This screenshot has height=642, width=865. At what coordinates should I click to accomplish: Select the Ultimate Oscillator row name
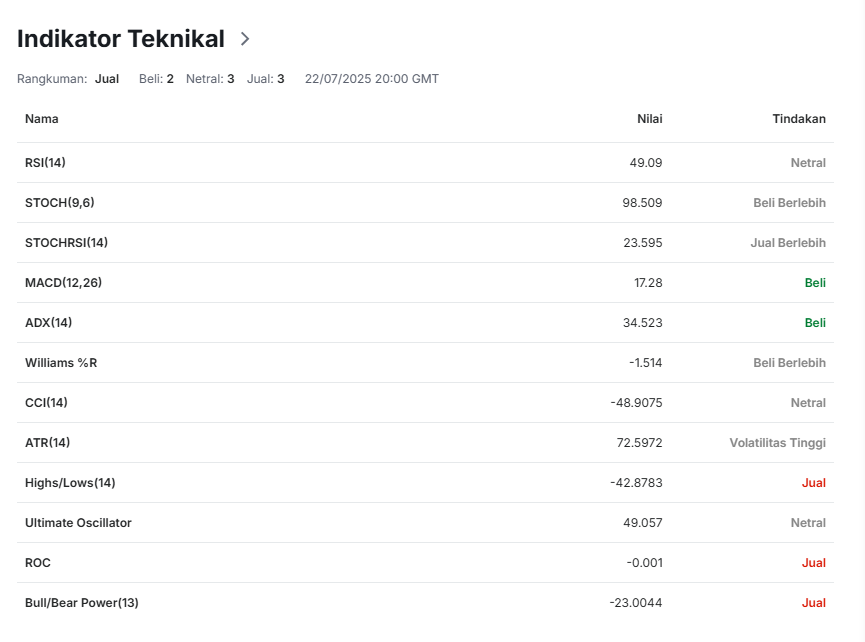point(78,523)
